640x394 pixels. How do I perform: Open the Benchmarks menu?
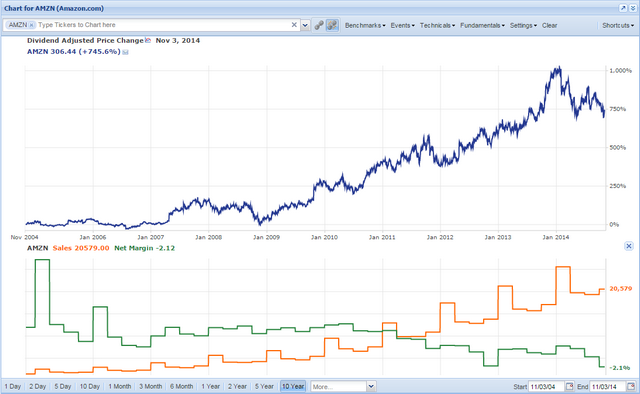click(x=365, y=25)
